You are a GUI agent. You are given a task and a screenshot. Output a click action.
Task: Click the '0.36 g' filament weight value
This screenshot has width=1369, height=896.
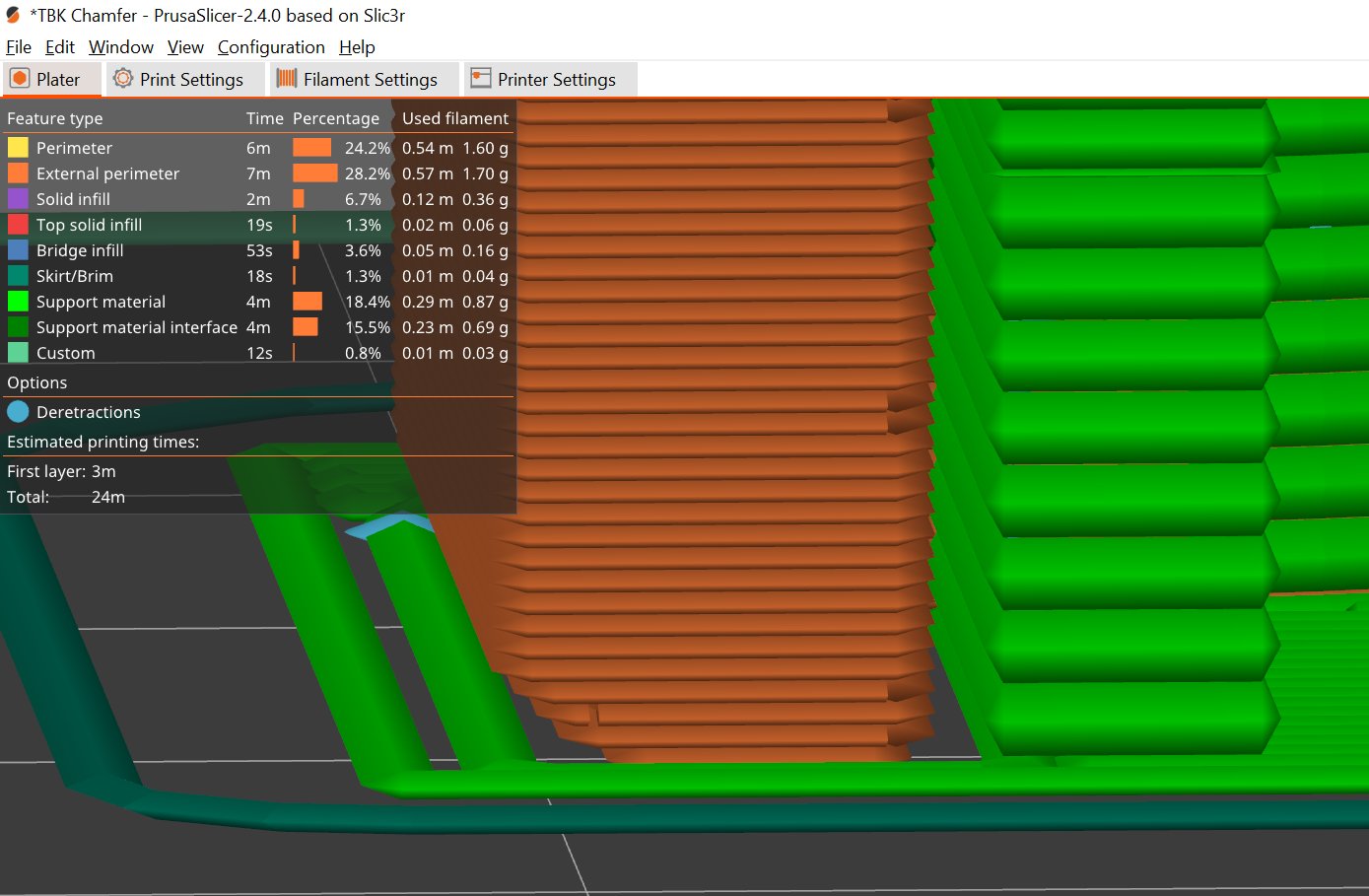(486, 199)
